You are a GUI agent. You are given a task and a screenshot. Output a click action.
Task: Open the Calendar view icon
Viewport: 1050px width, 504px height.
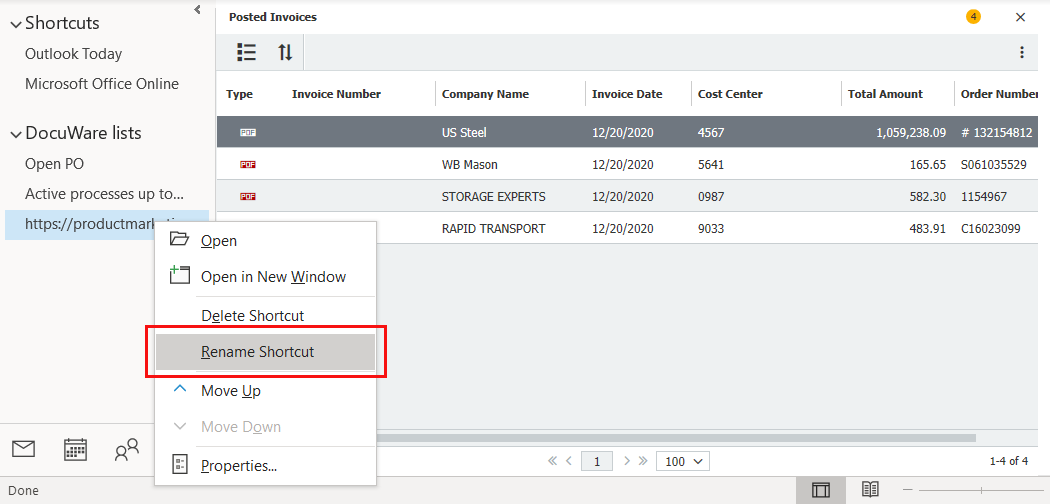75,449
